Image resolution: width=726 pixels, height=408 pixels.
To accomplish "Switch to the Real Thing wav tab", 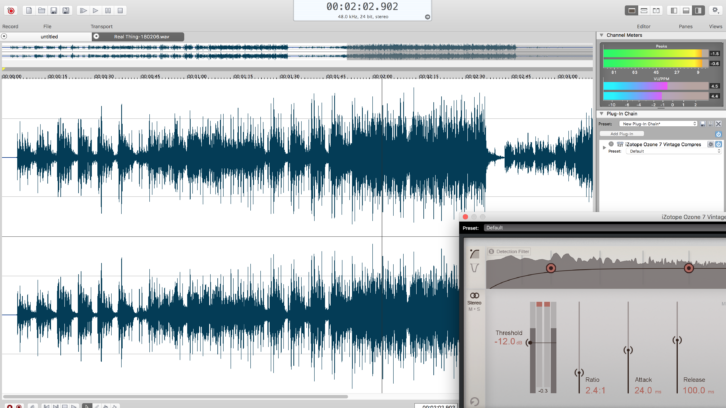I will [141, 37].
